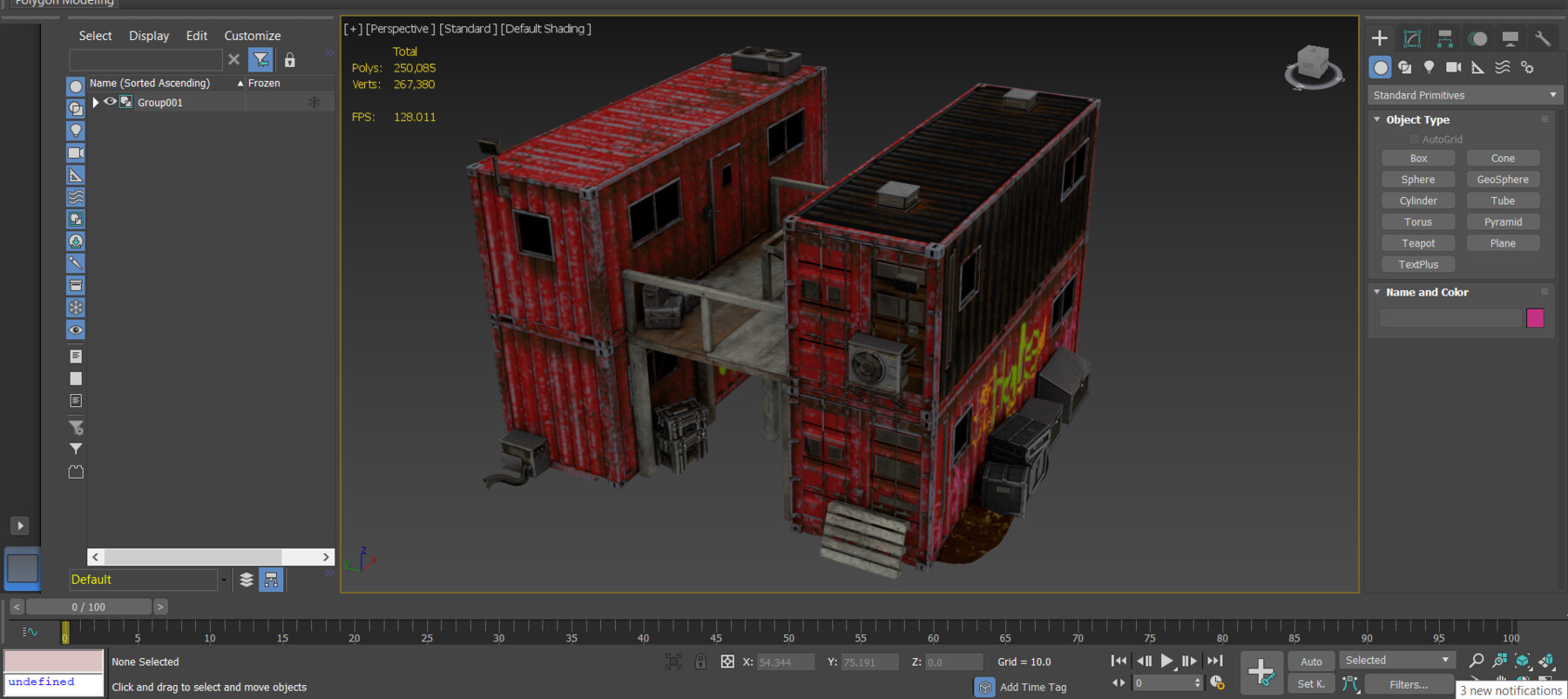
Task: Open the magenta object color swatch
Action: 1535,318
